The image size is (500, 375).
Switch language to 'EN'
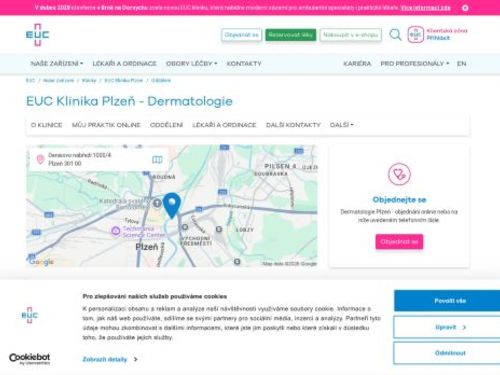(x=461, y=63)
